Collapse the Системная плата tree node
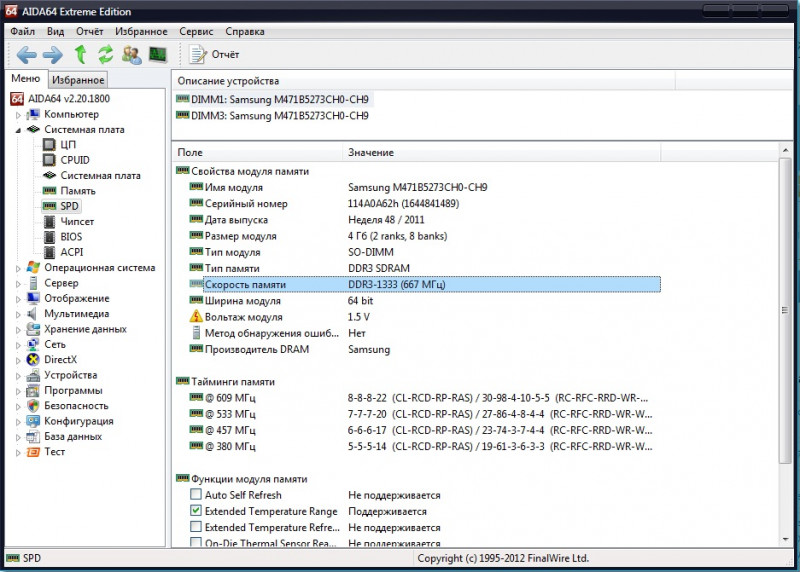This screenshot has width=800, height=572. 18,130
